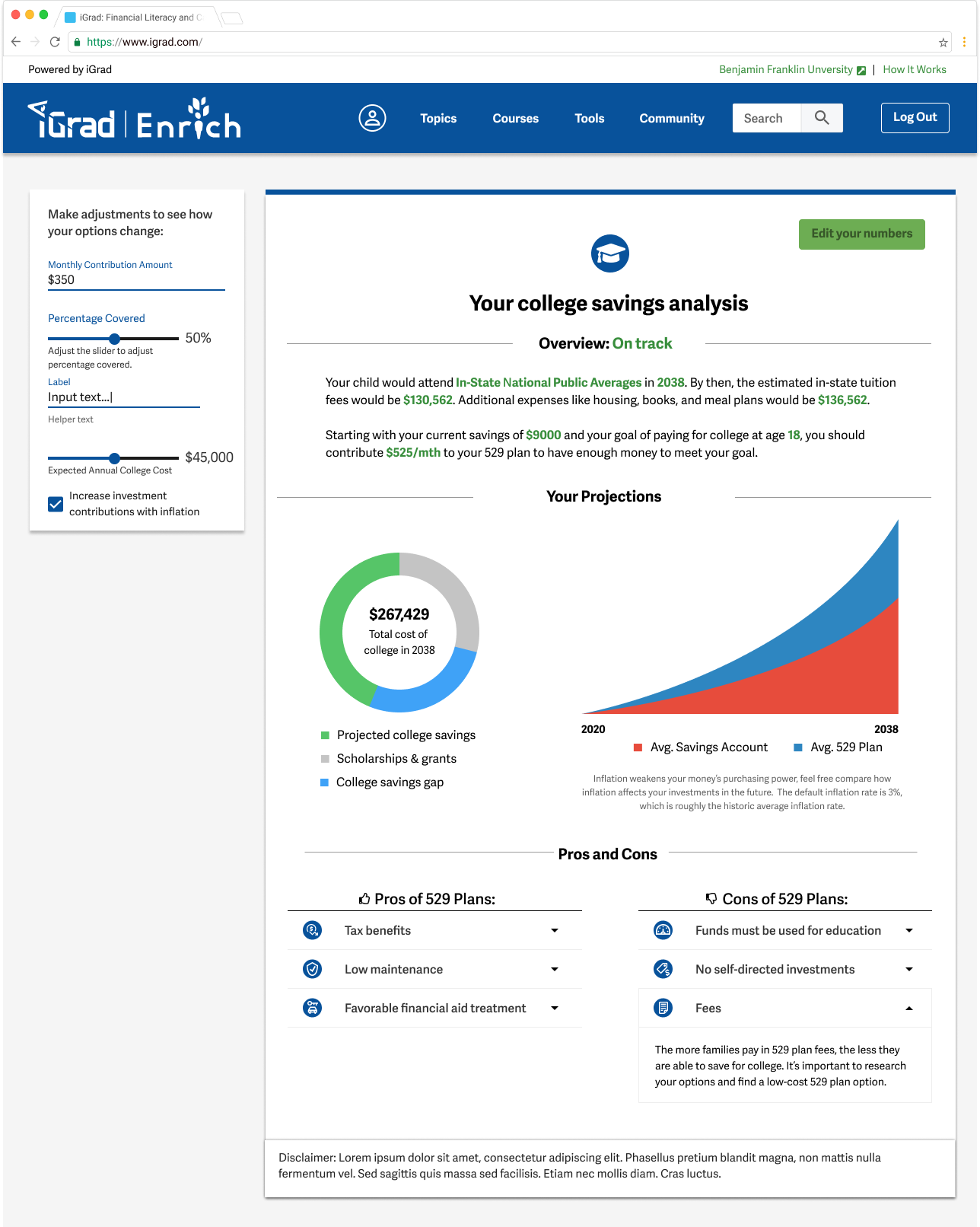Expand the Low maintenance item
This screenshot has width=980, height=1227.
pos(555,969)
